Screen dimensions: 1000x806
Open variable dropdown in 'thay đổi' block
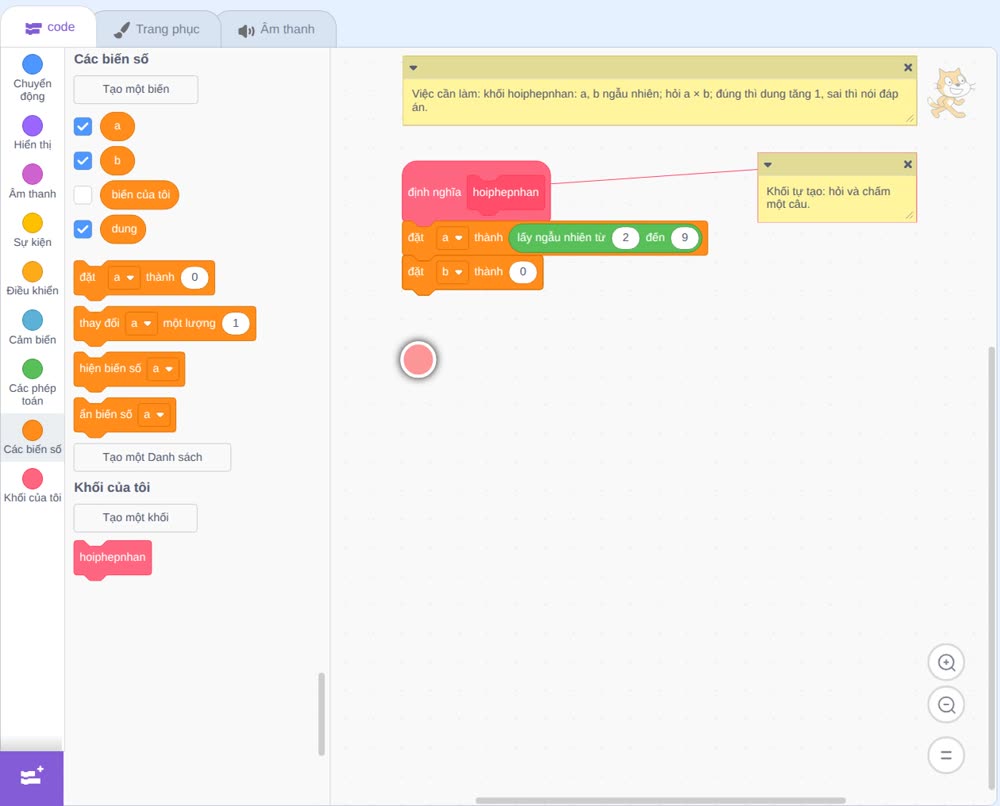pyautogui.click(x=141, y=323)
